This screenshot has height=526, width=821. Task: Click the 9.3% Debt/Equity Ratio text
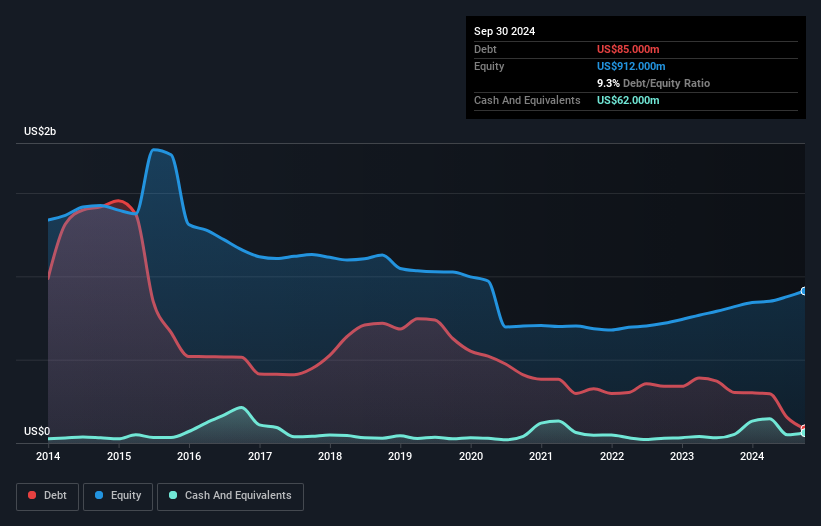pos(653,83)
